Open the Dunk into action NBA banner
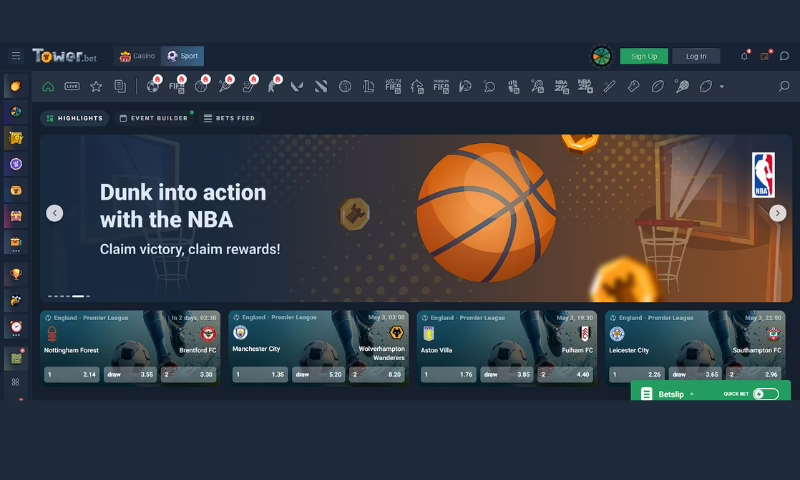 pyautogui.click(x=416, y=218)
